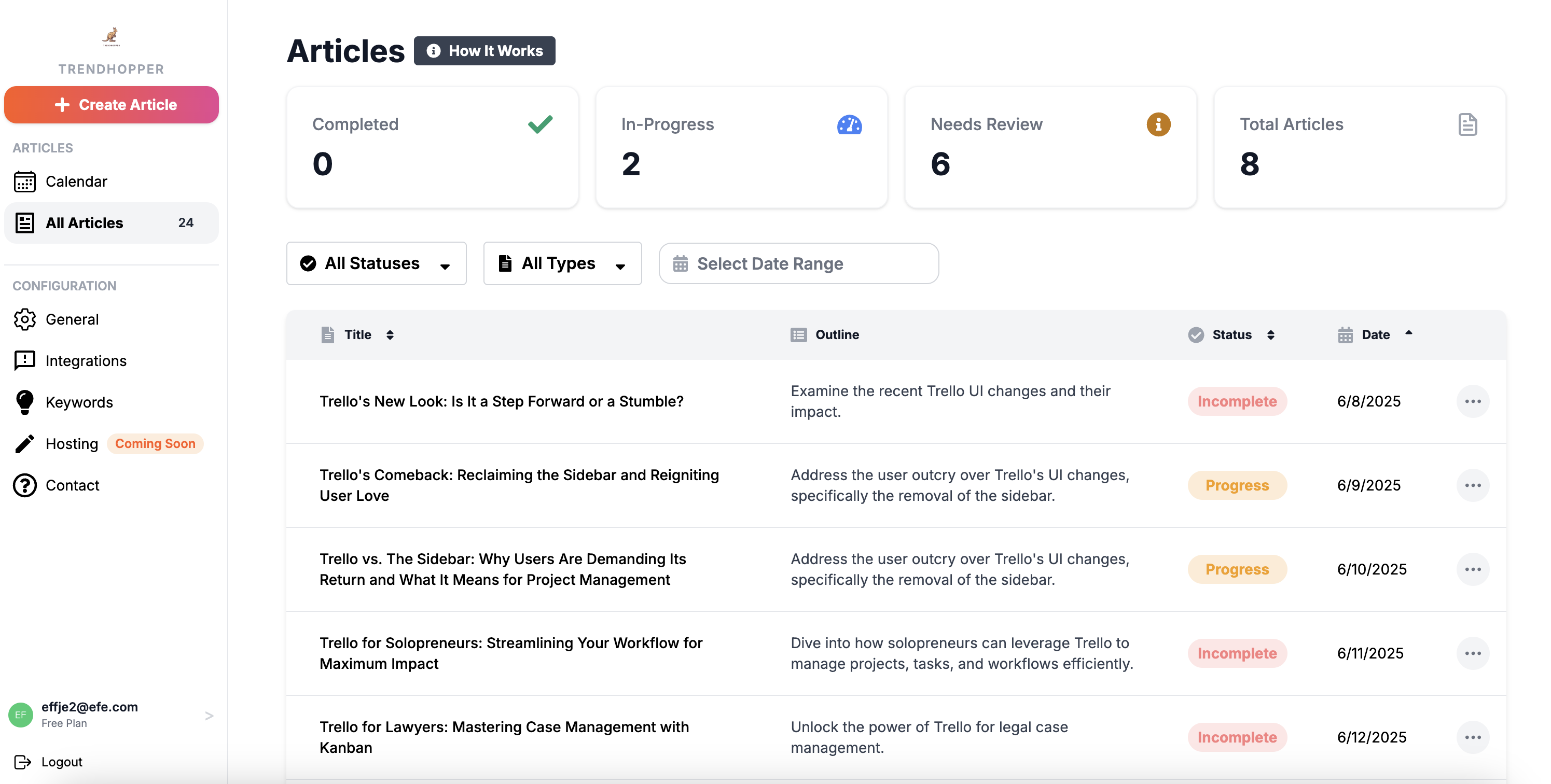1551x784 pixels.
Task: Open options for Trello for Lawyers article
Action: [1473, 738]
